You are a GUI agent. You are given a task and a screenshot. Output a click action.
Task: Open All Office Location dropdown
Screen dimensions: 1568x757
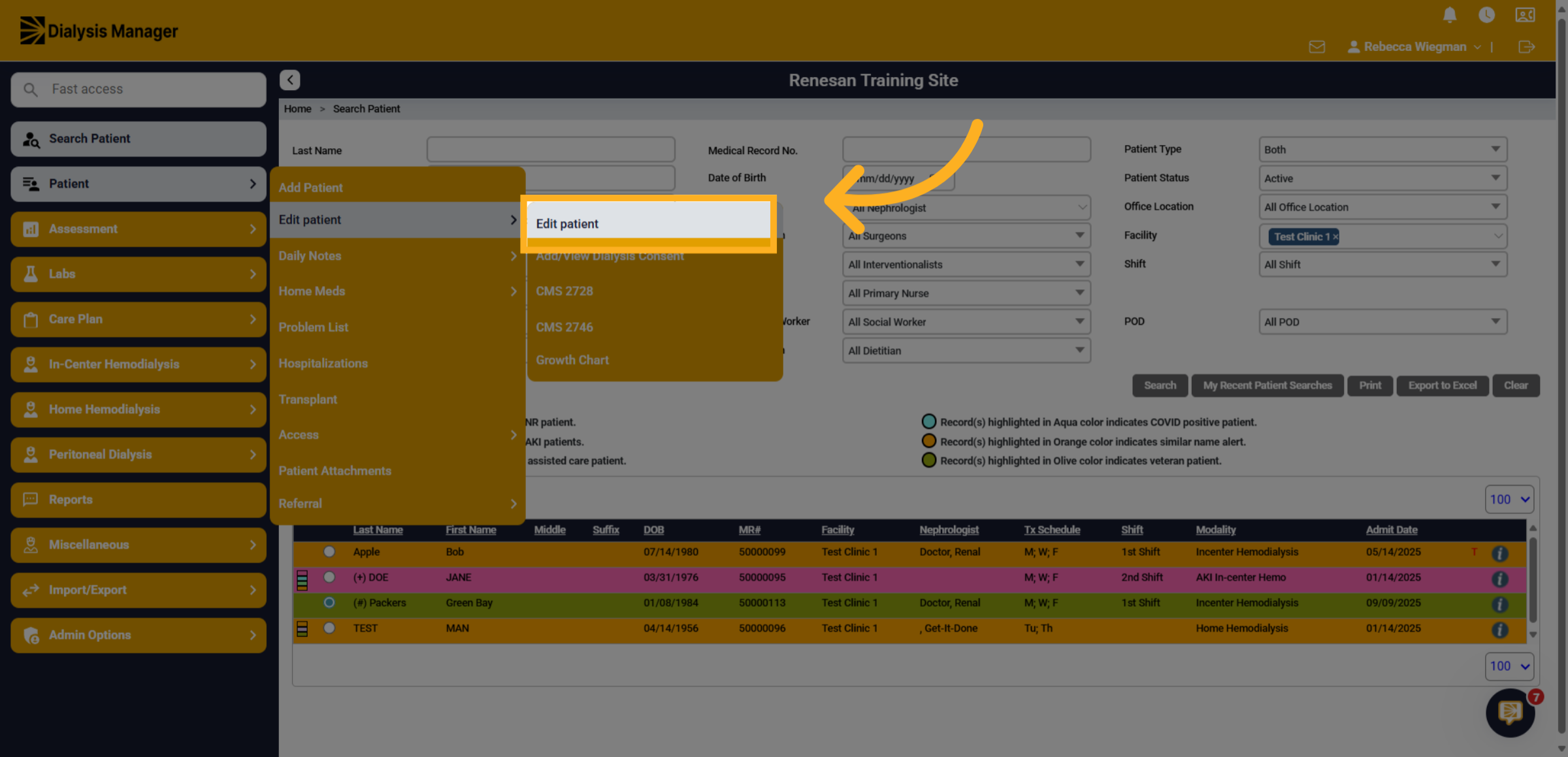[x=1382, y=207]
